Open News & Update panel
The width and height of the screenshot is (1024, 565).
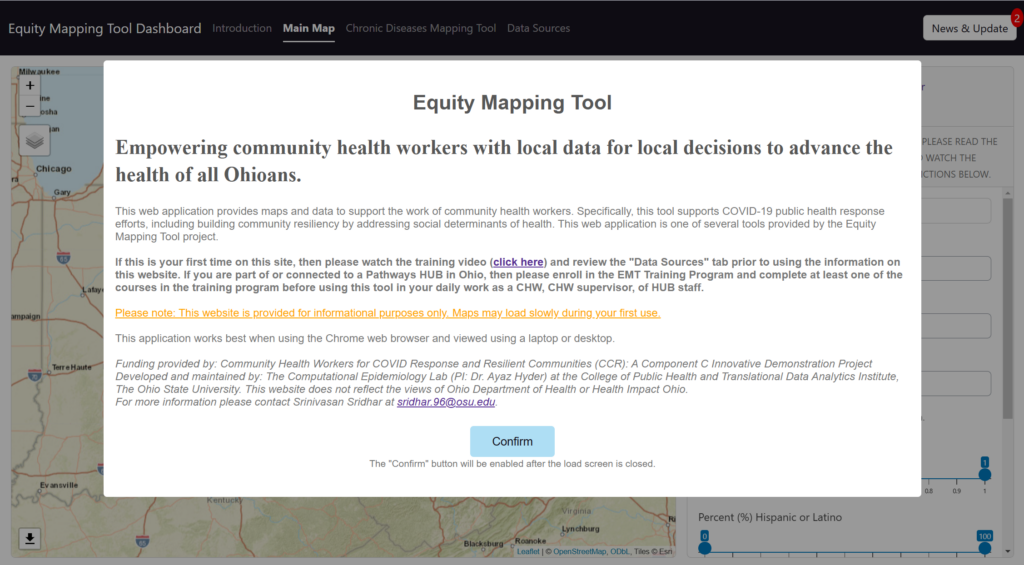click(x=968, y=28)
